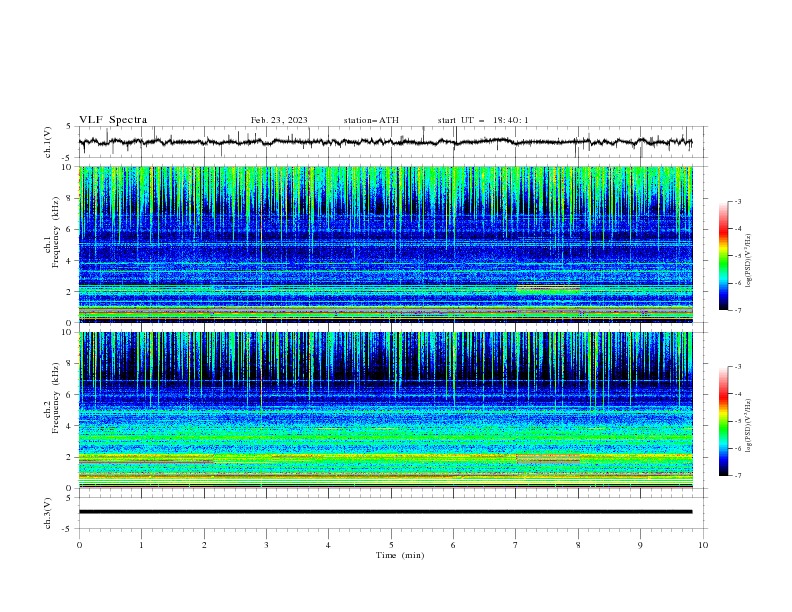Viewport: 792px width, 612px height.
Task: Click the "ch.3(V)" axis label
Action: [x=48, y=513]
